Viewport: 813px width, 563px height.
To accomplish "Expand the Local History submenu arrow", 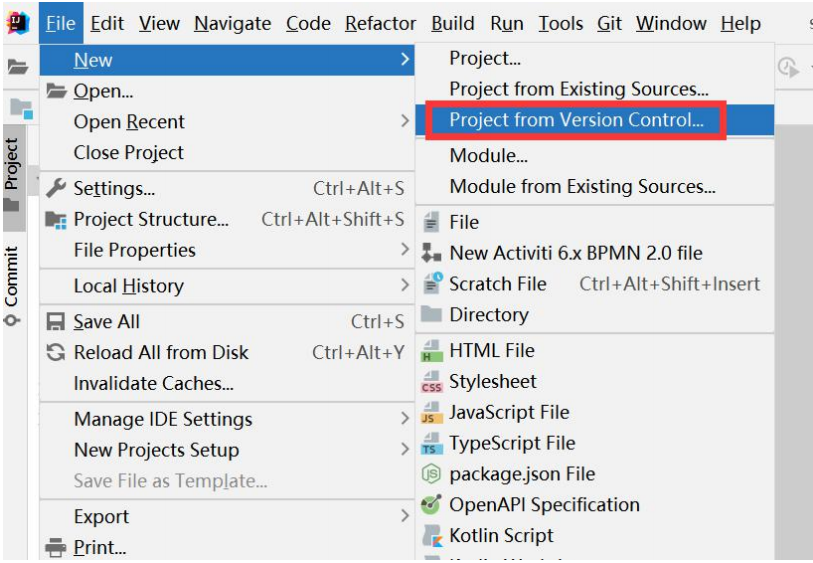I will (405, 285).
